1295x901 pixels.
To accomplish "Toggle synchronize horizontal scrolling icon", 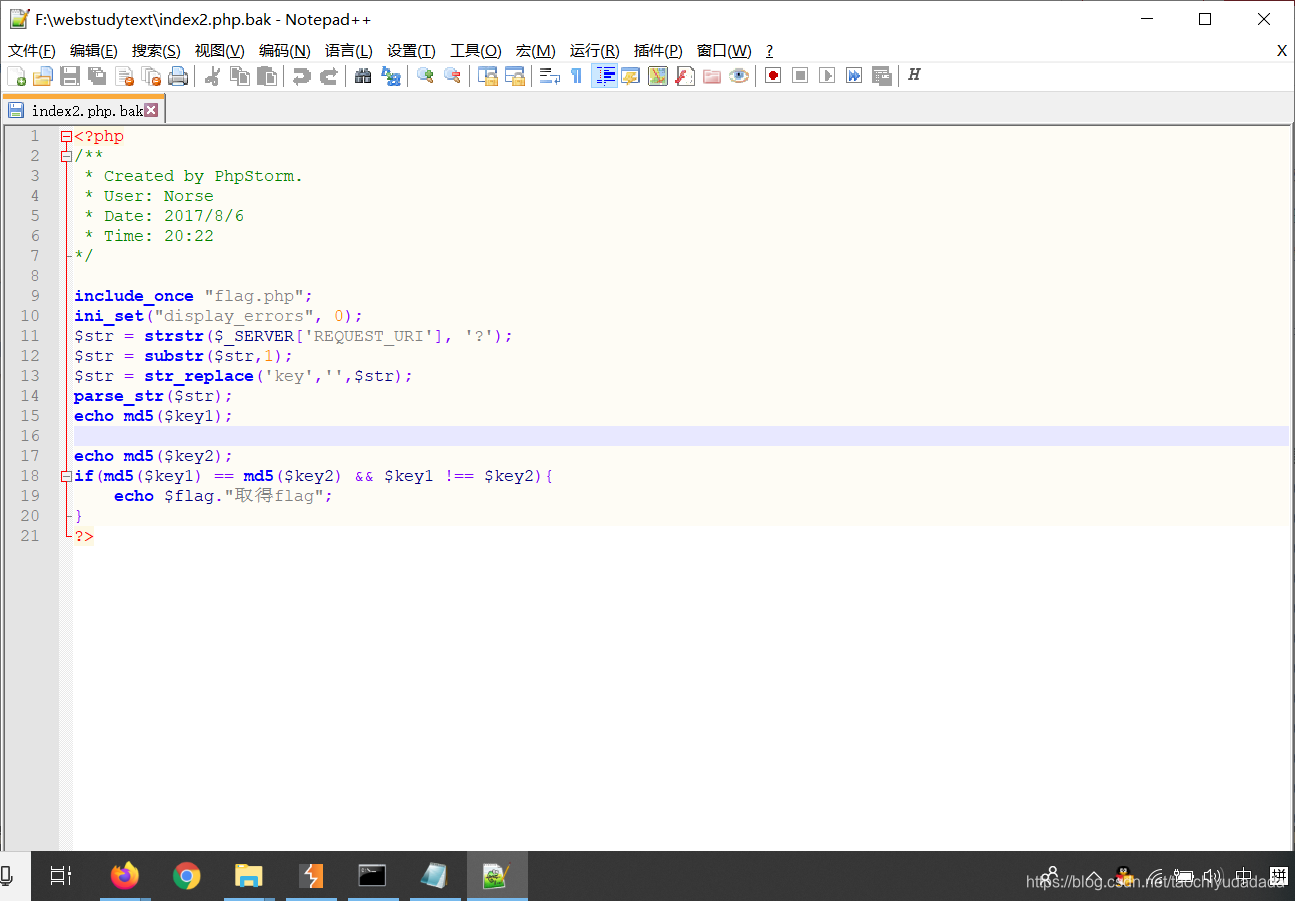I will point(514,76).
